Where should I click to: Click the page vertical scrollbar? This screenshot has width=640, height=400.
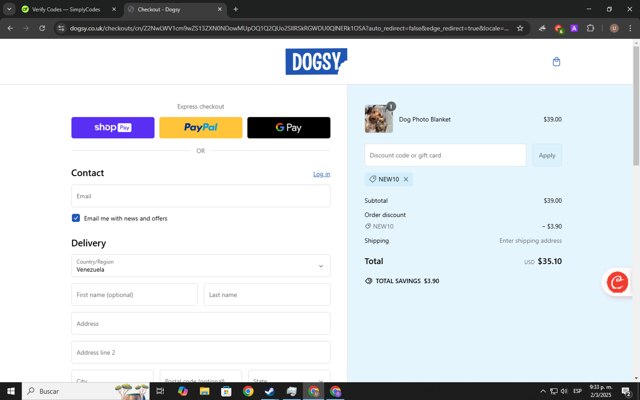636,106
